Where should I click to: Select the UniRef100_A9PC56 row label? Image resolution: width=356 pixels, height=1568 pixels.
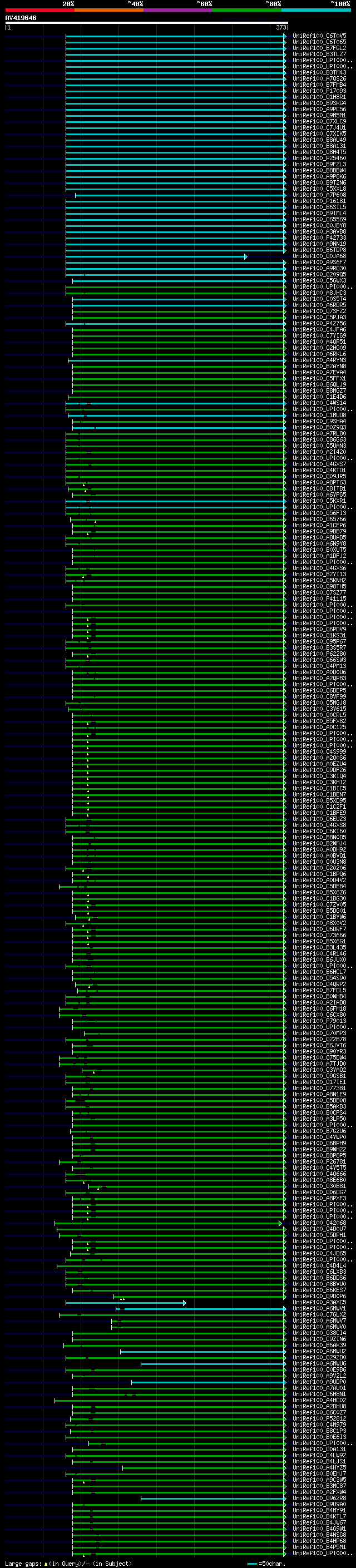319,109
